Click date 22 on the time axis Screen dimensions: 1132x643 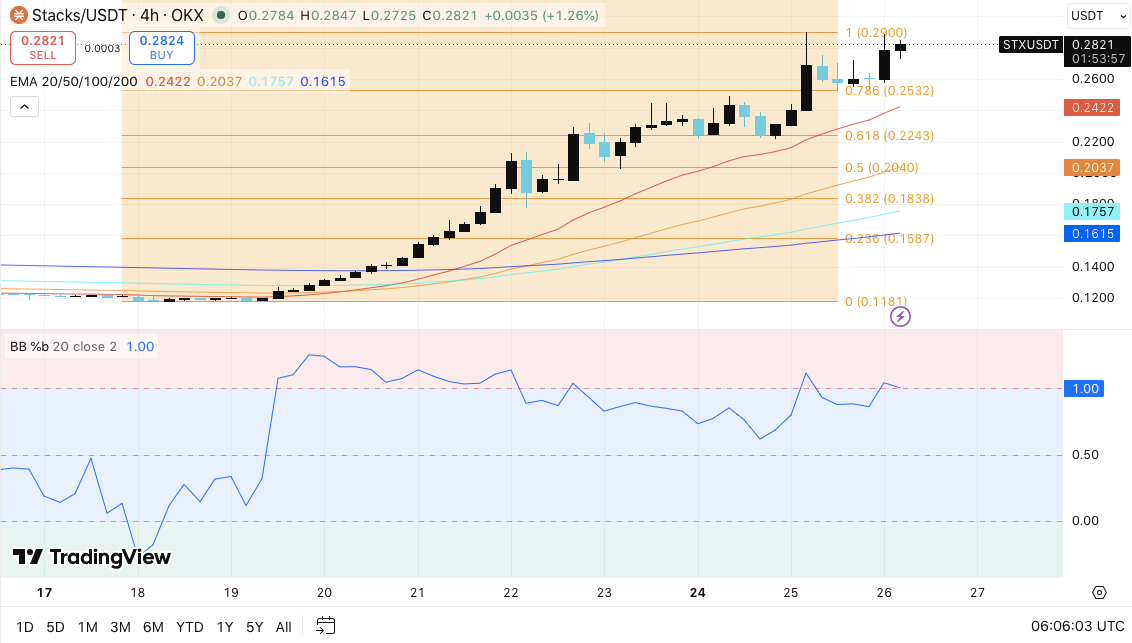(x=510, y=592)
